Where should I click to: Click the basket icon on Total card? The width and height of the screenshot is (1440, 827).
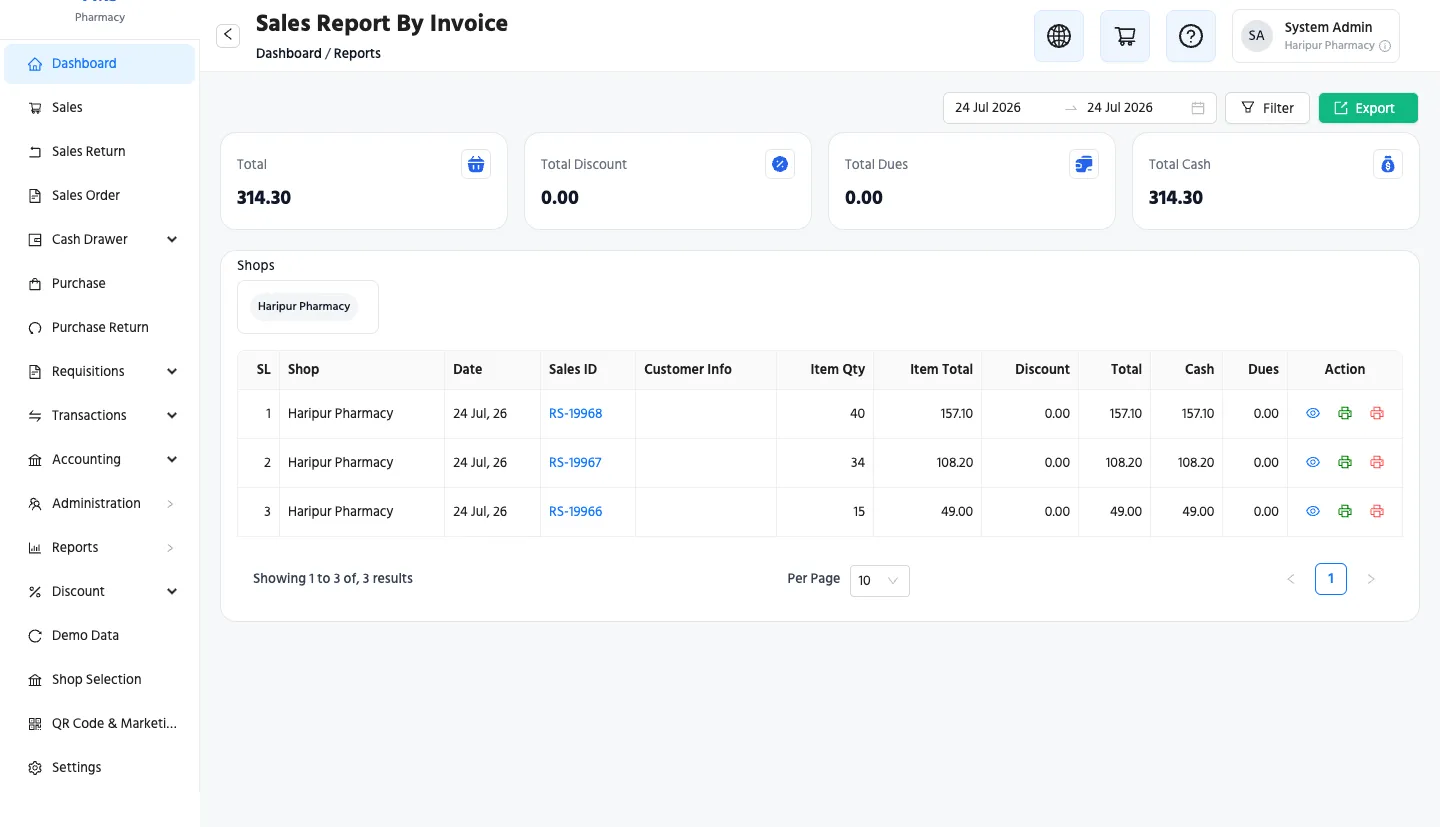(476, 164)
